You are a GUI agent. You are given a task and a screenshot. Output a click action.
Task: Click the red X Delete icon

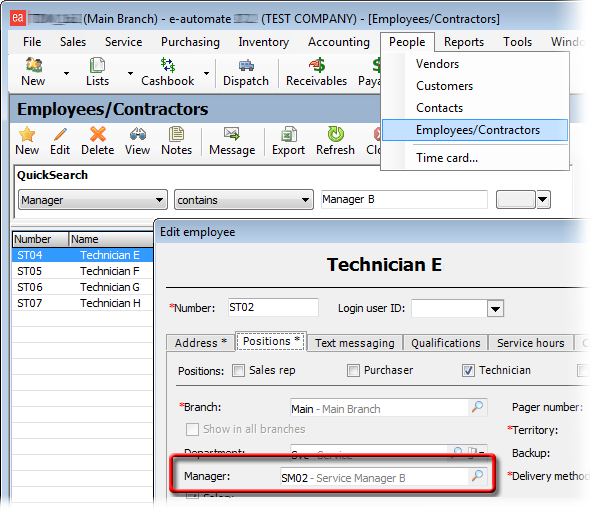pos(98,134)
